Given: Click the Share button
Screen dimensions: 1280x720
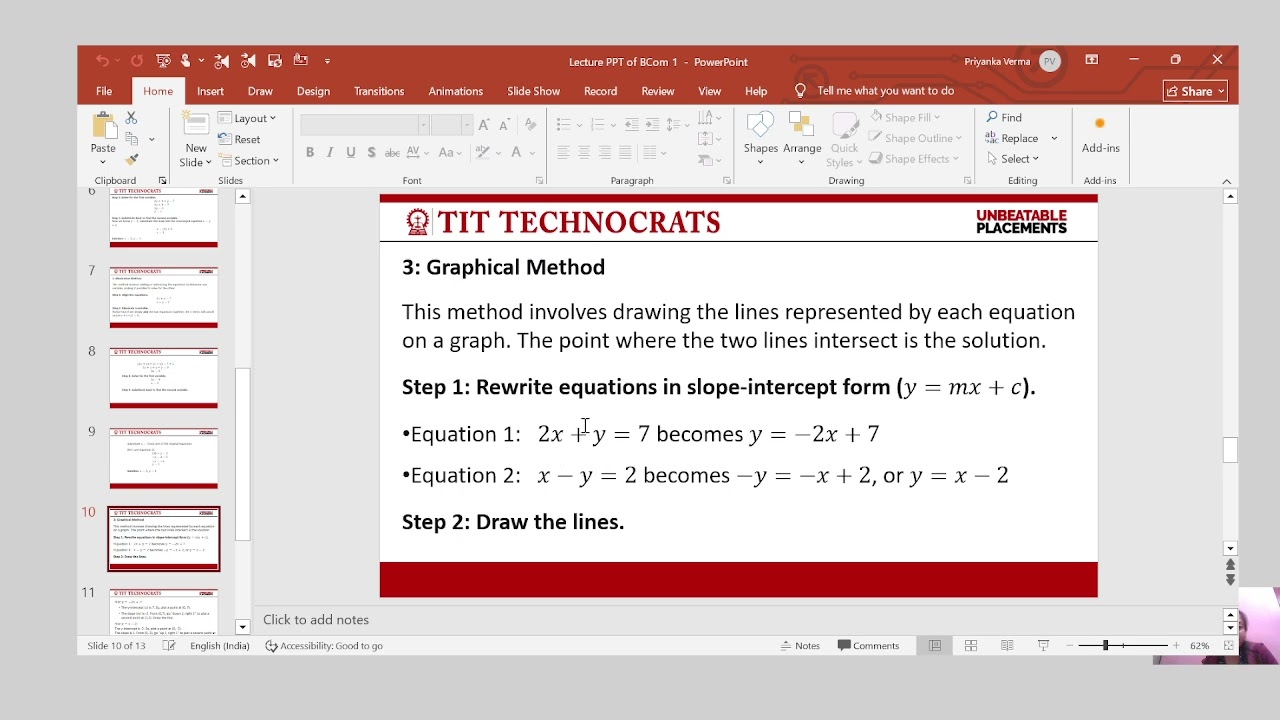Looking at the screenshot, I should pyautogui.click(x=1196, y=91).
